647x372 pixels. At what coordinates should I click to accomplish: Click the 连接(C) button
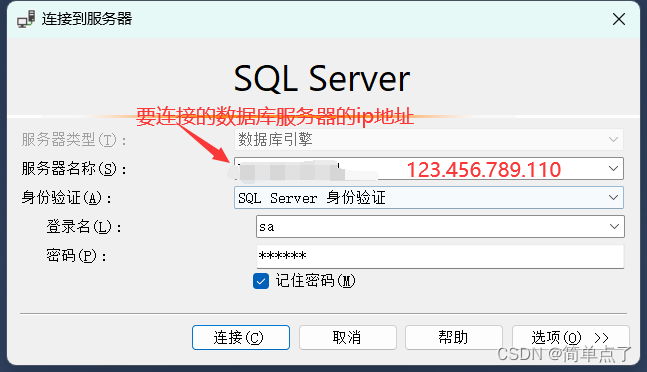(x=241, y=337)
